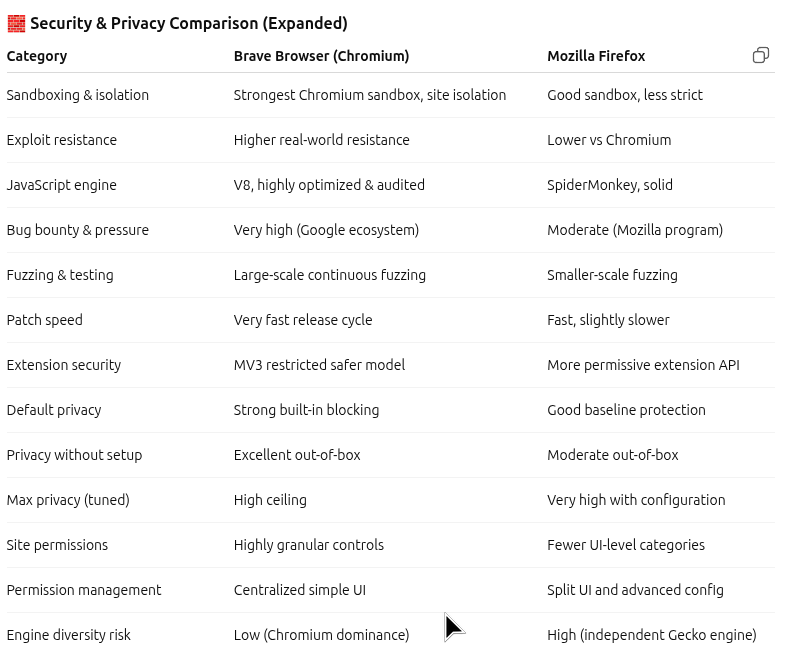
Task: Click the Security & Privacy Comparison heading
Action: point(189,24)
